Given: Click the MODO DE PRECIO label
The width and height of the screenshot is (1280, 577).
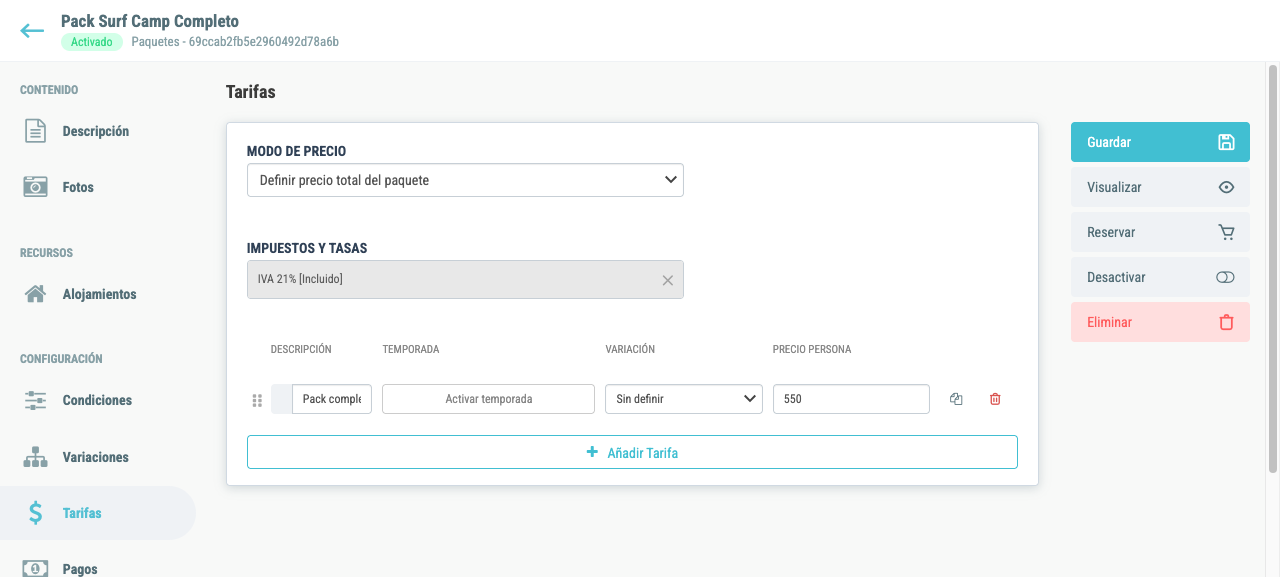Looking at the screenshot, I should pyautogui.click(x=297, y=151).
